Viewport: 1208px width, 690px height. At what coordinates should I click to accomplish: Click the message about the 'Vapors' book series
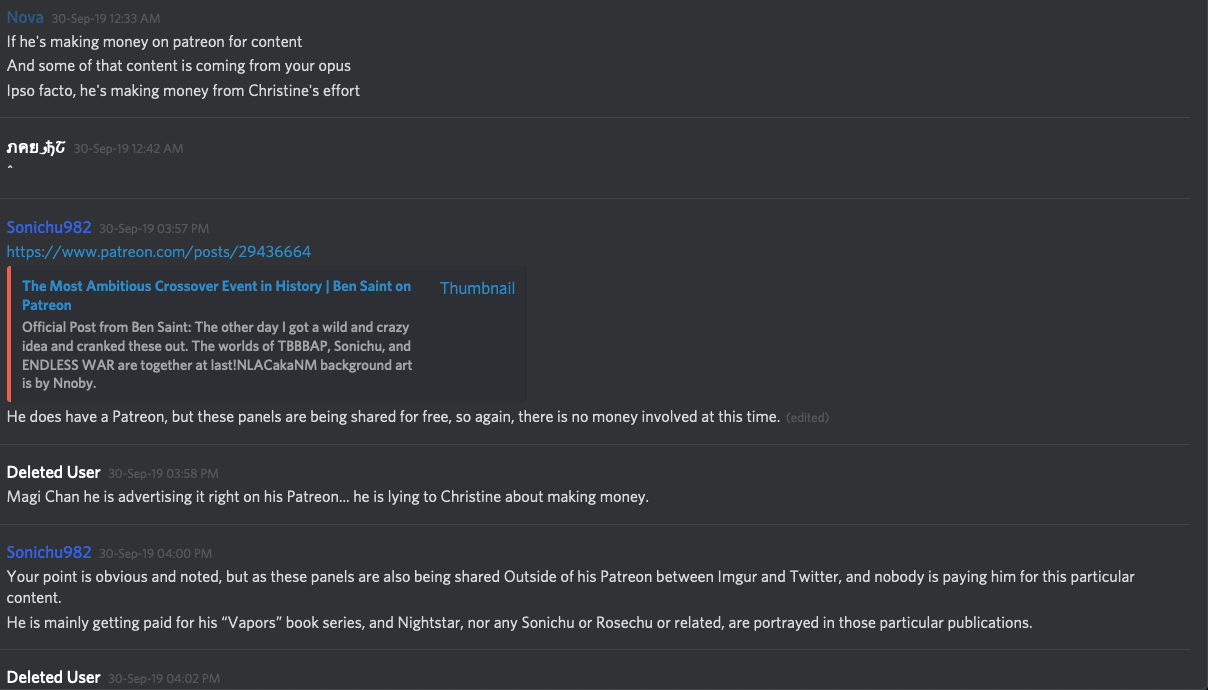pos(519,623)
